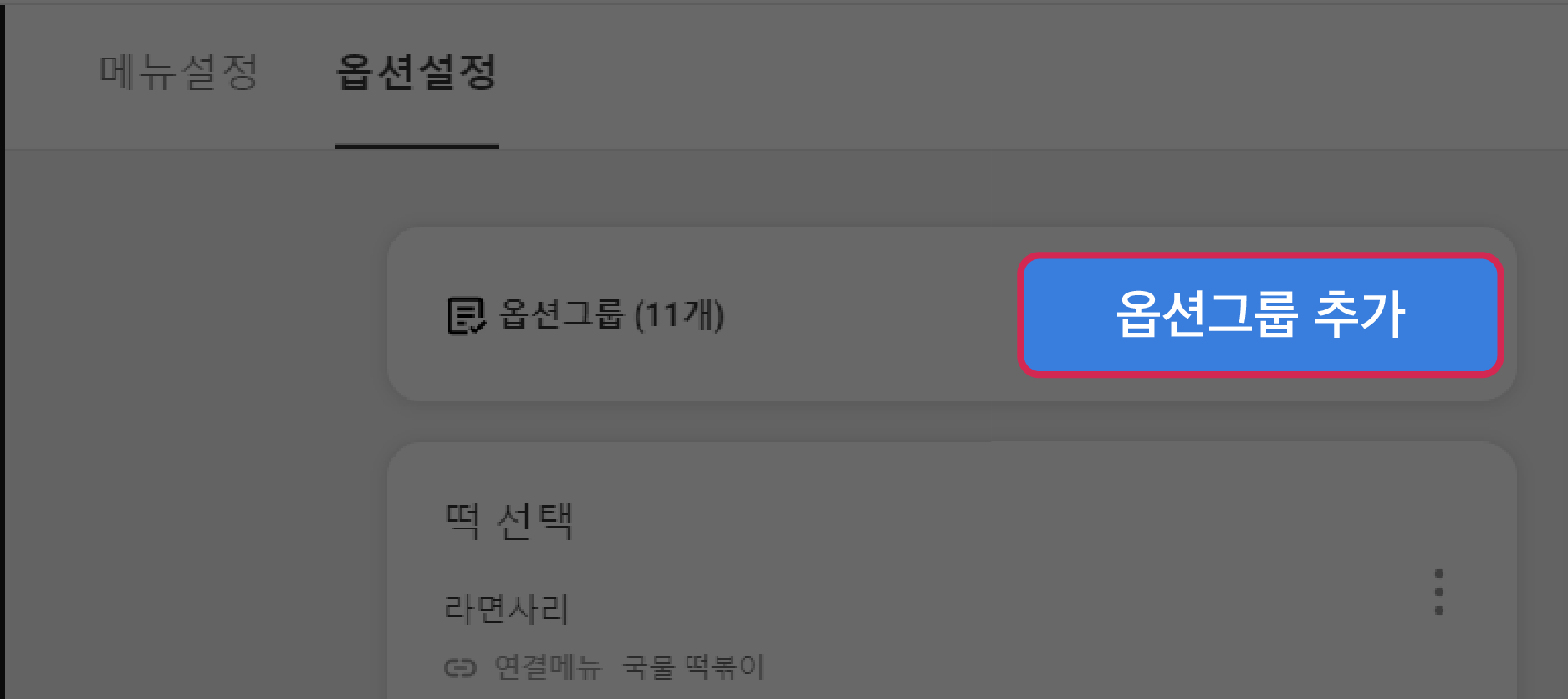Screen dimensions: 1568x699
Task: Click the underline indicator beneath 옵션설정
Action: (416, 146)
